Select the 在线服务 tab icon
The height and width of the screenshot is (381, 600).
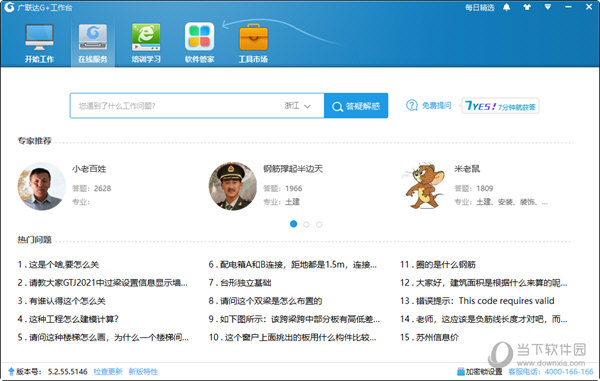click(x=93, y=37)
